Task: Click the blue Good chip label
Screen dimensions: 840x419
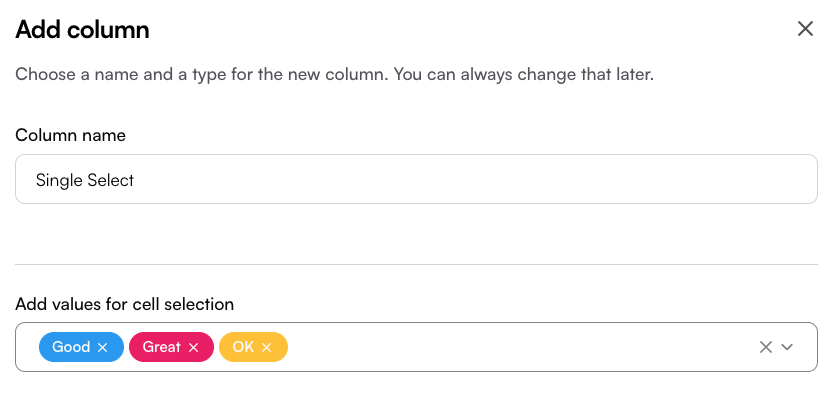Action: [71, 347]
